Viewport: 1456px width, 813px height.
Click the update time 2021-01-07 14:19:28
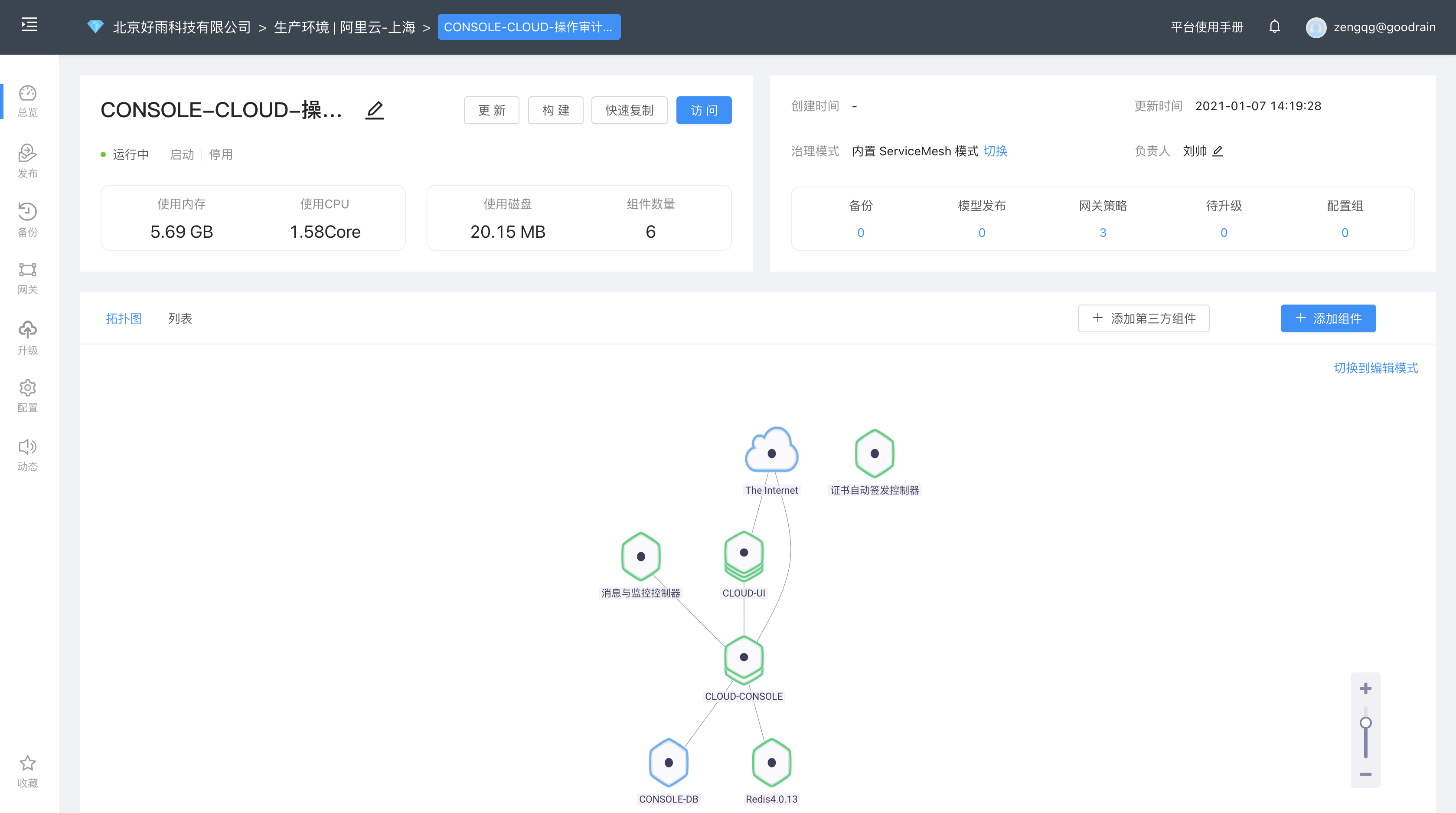tap(1258, 106)
